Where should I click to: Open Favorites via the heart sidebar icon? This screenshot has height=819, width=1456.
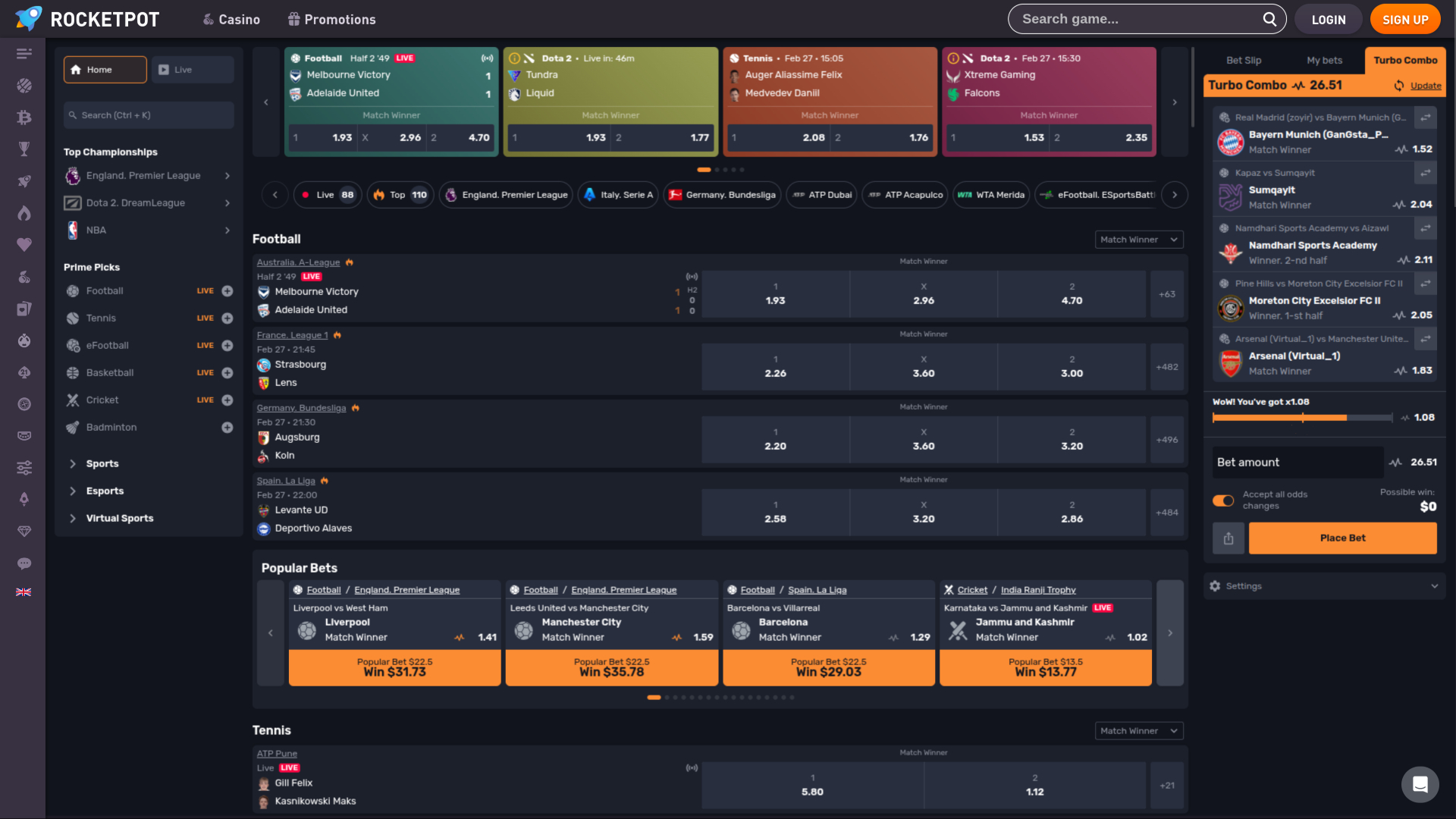24,245
